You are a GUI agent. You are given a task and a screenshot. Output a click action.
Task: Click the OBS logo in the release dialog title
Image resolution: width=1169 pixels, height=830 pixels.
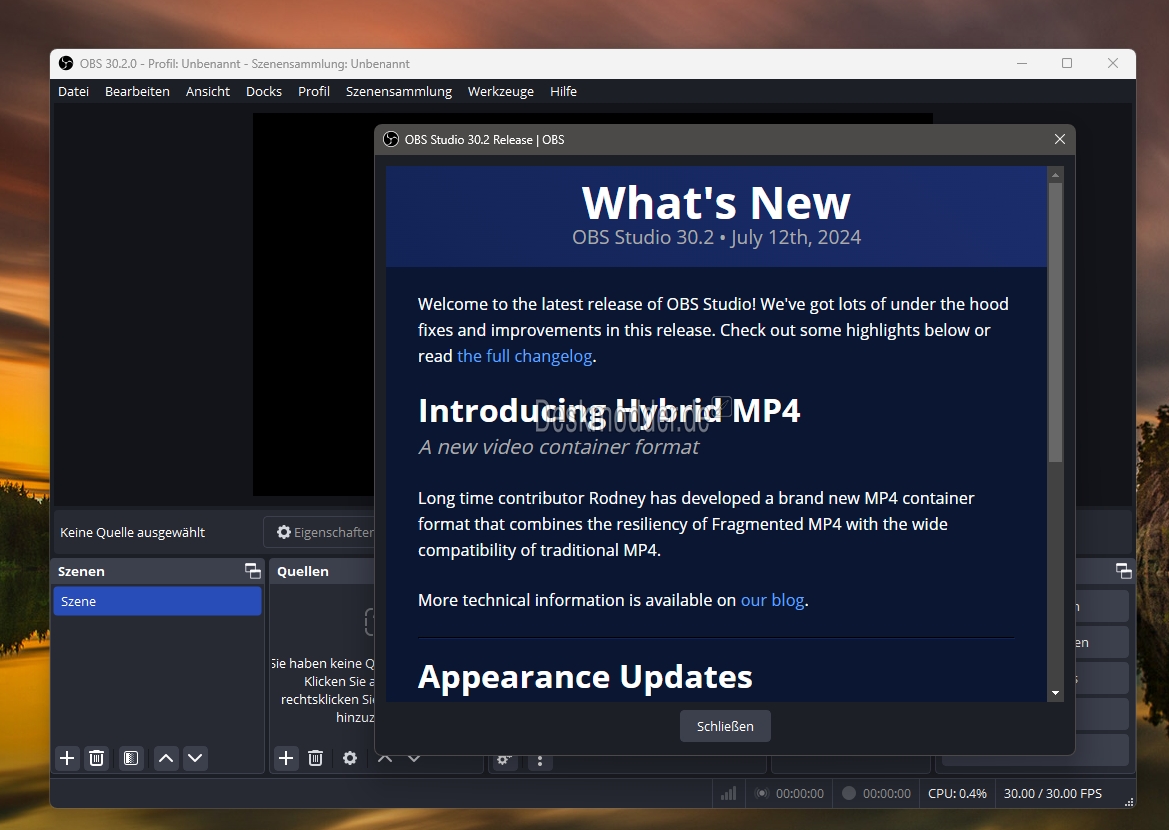click(x=391, y=139)
